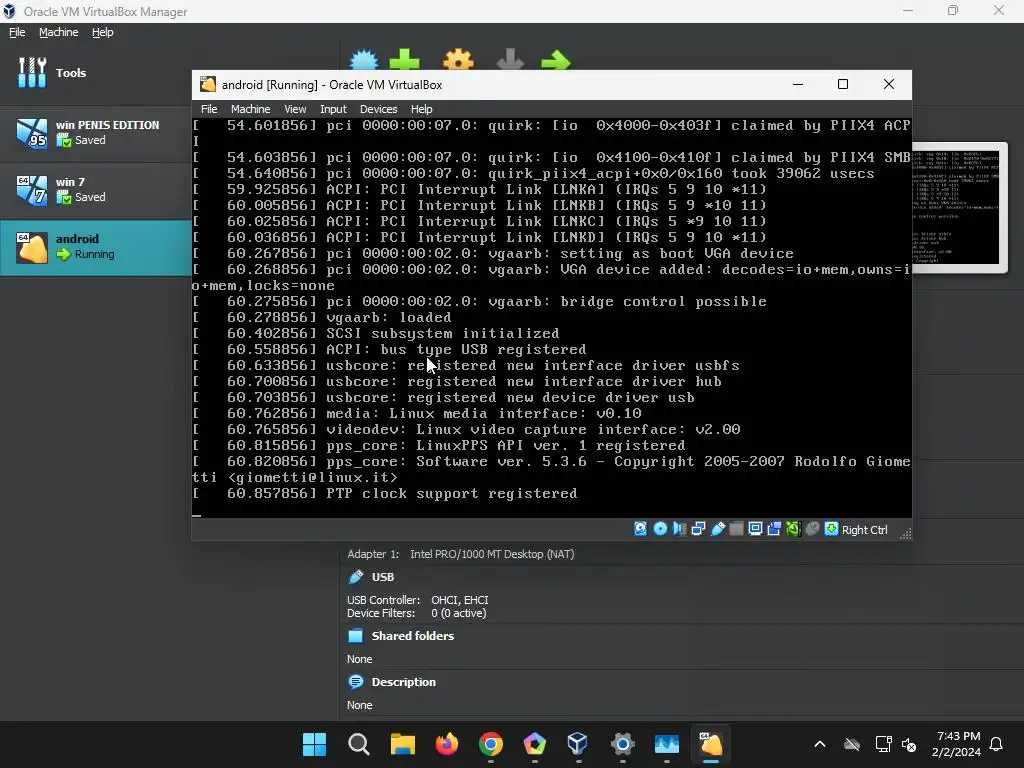This screenshot has width=1024, height=768.
Task: Open Devices menu in android VM window
Action: click(378, 109)
